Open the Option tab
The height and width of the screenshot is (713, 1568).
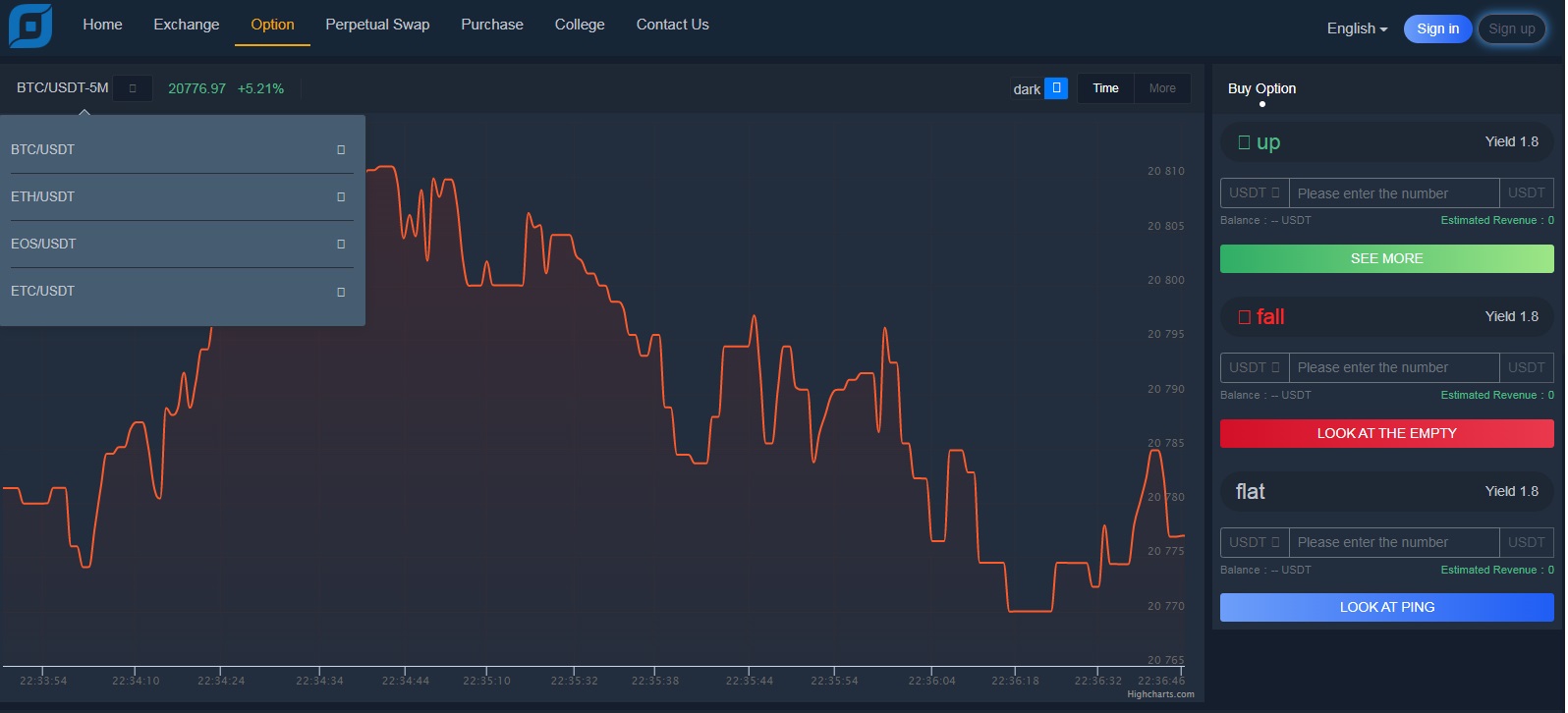(x=272, y=25)
